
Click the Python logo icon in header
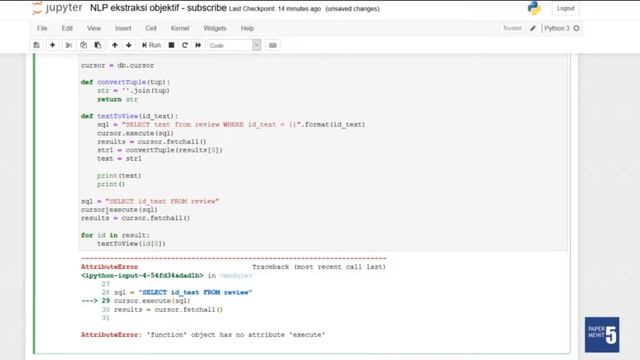pyautogui.click(x=534, y=8)
